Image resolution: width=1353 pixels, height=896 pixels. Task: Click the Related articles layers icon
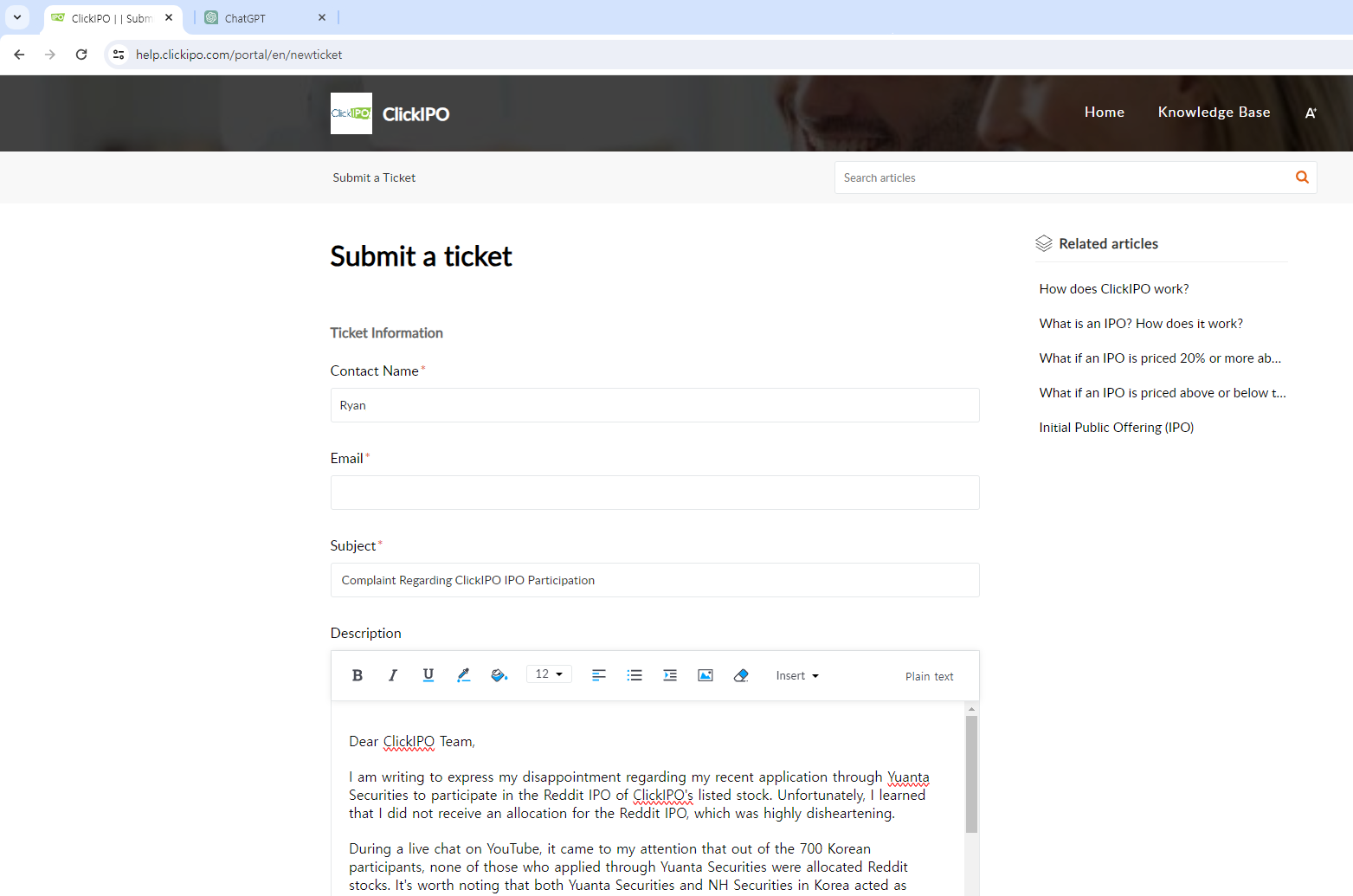tap(1044, 244)
